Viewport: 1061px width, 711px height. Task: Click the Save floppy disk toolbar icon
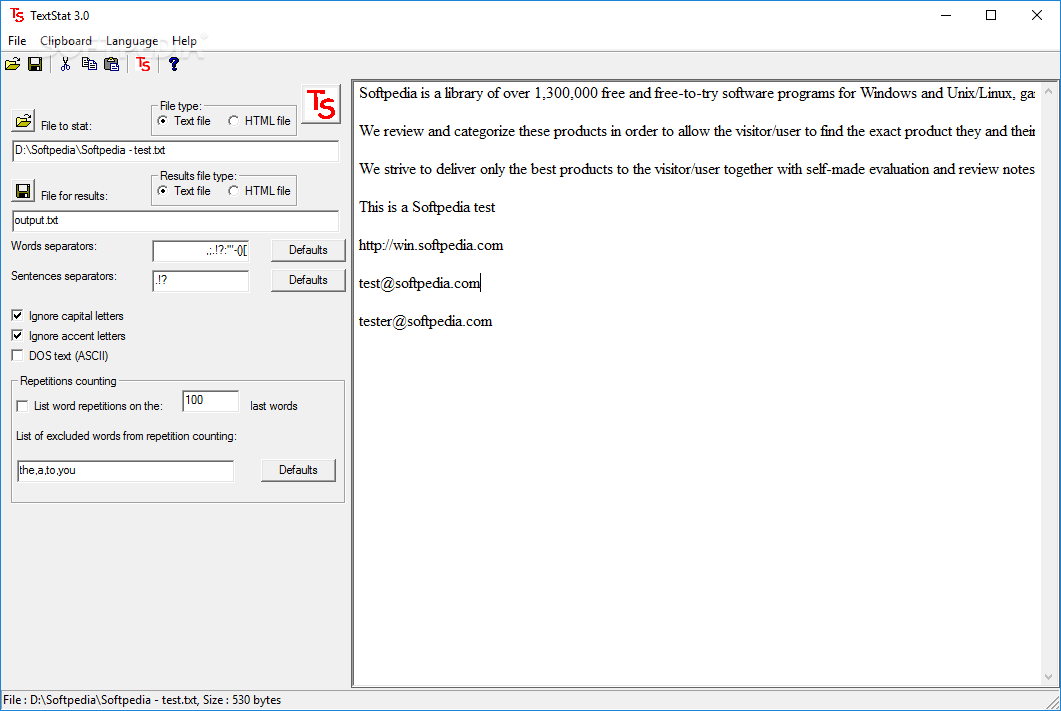click(x=35, y=64)
